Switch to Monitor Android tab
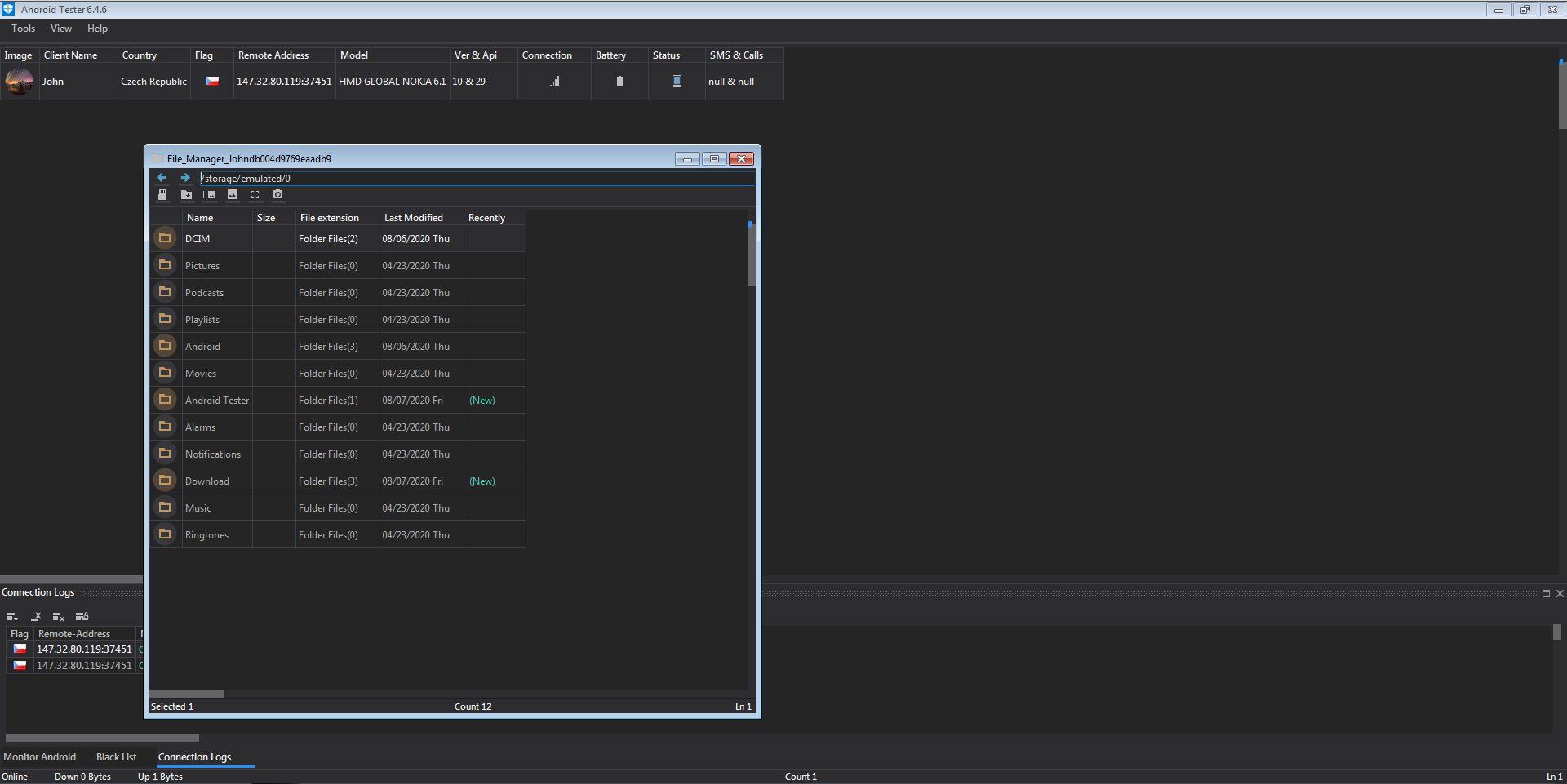This screenshot has height=784, width=1567. click(40, 757)
